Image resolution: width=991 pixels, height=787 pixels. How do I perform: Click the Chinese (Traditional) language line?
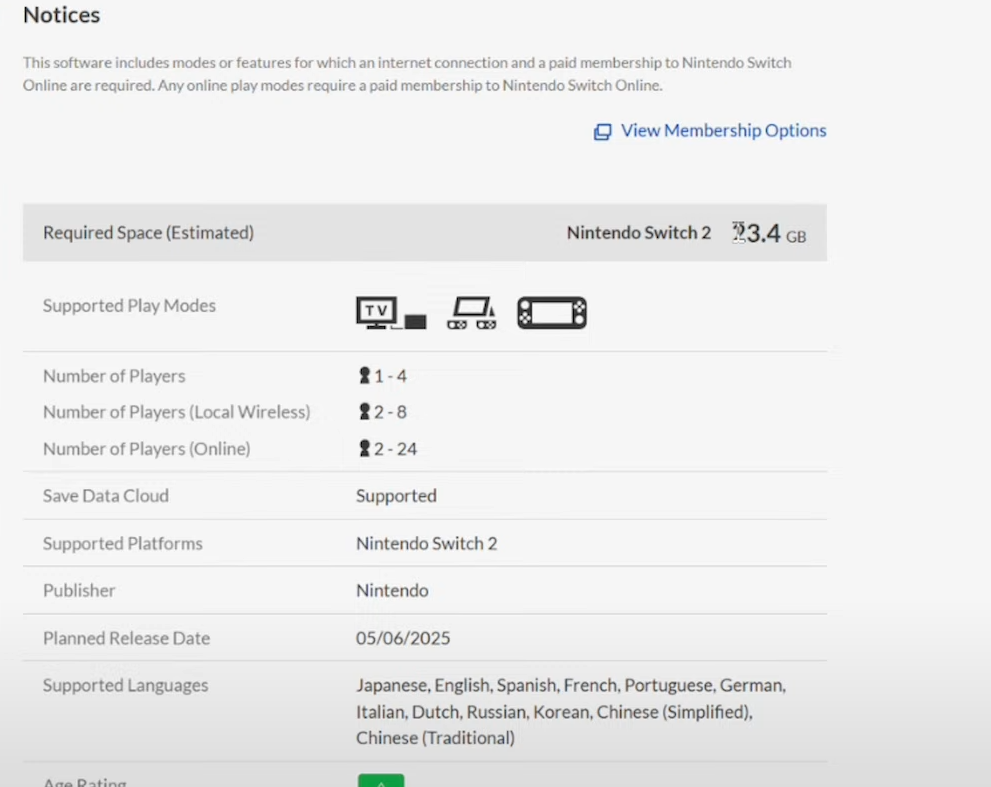435,738
